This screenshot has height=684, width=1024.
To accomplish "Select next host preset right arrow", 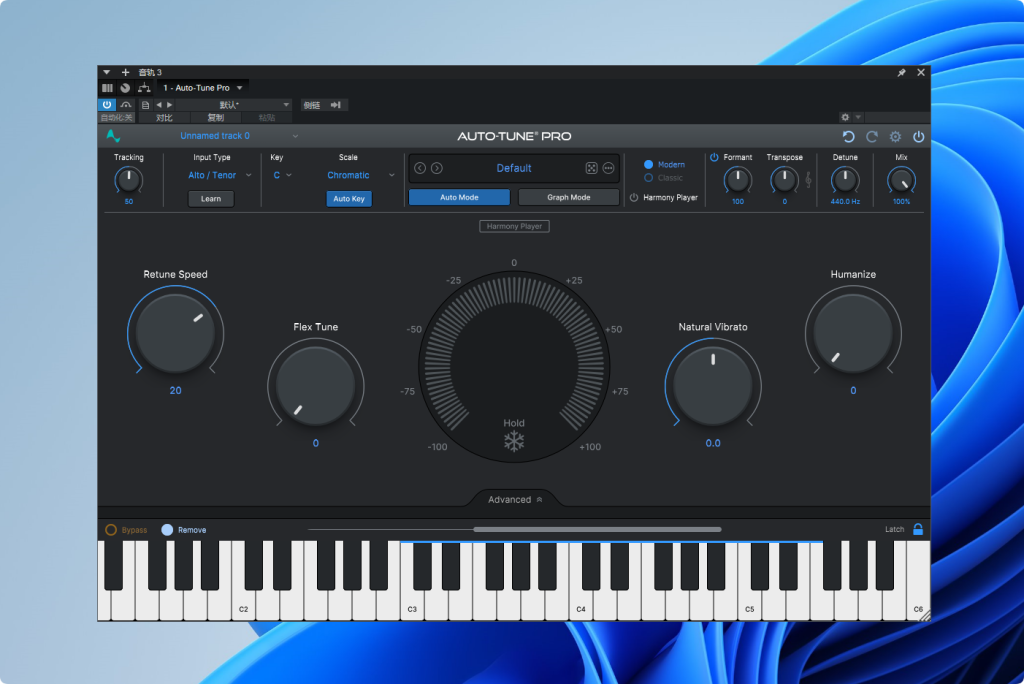I will [169, 105].
